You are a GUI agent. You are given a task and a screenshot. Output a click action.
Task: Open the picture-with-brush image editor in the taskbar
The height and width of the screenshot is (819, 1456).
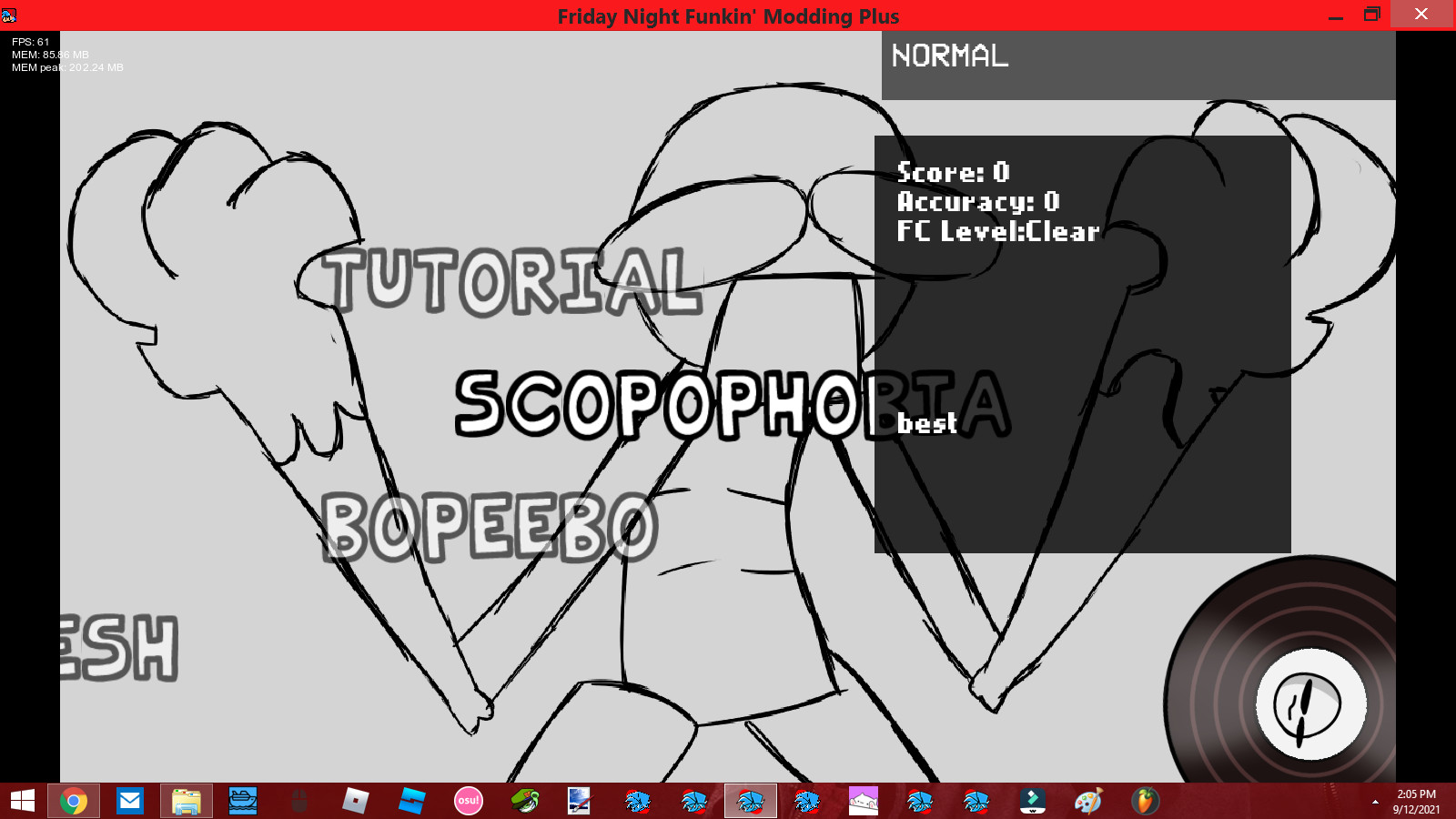[580, 801]
